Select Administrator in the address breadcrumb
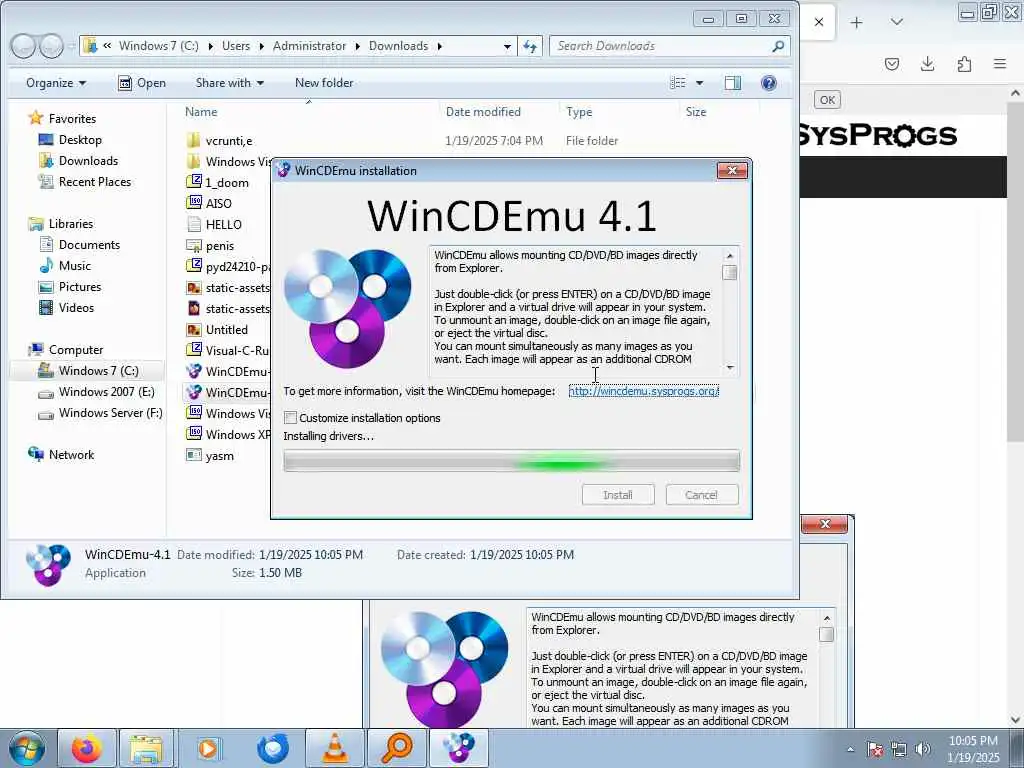Viewport: 1024px width, 768px height. [x=310, y=46]
